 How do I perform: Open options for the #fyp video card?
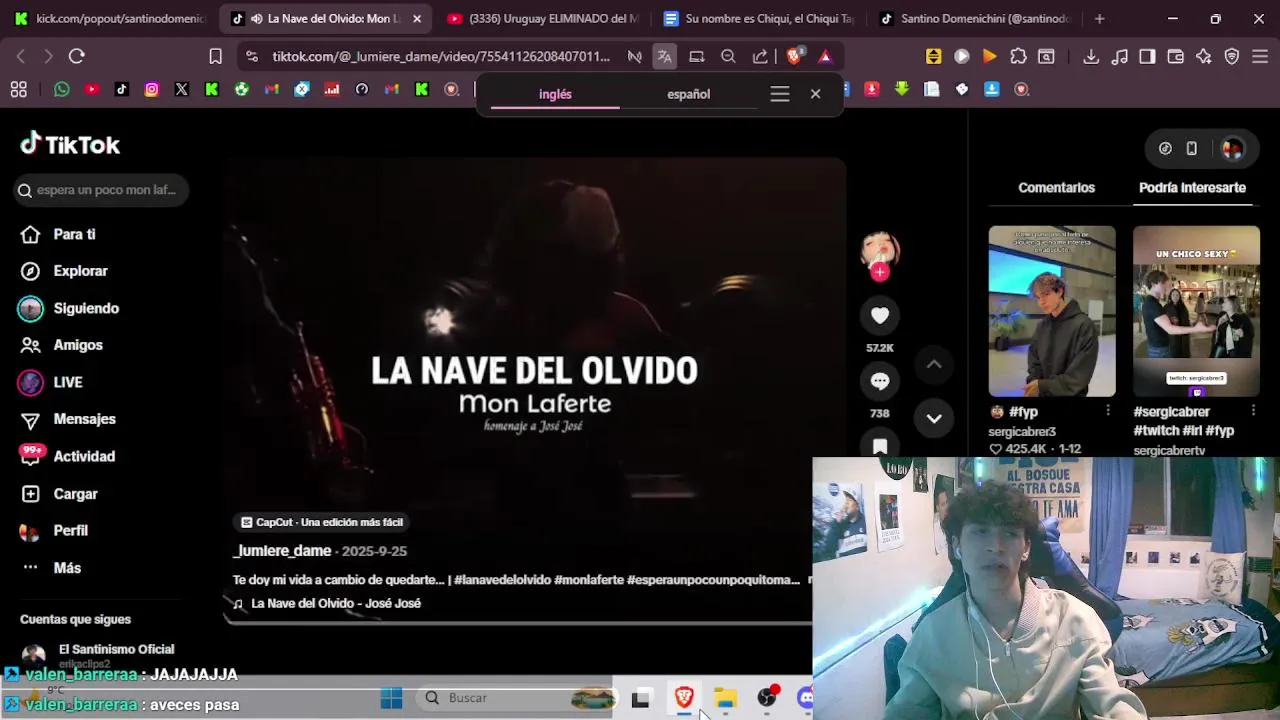click(1108, 411)
